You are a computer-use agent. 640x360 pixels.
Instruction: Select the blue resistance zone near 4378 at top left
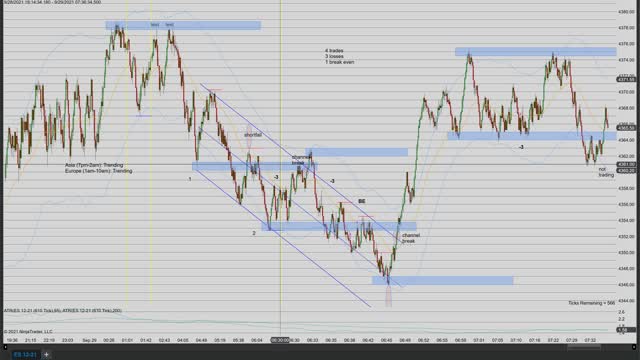[x=183, y=25]
